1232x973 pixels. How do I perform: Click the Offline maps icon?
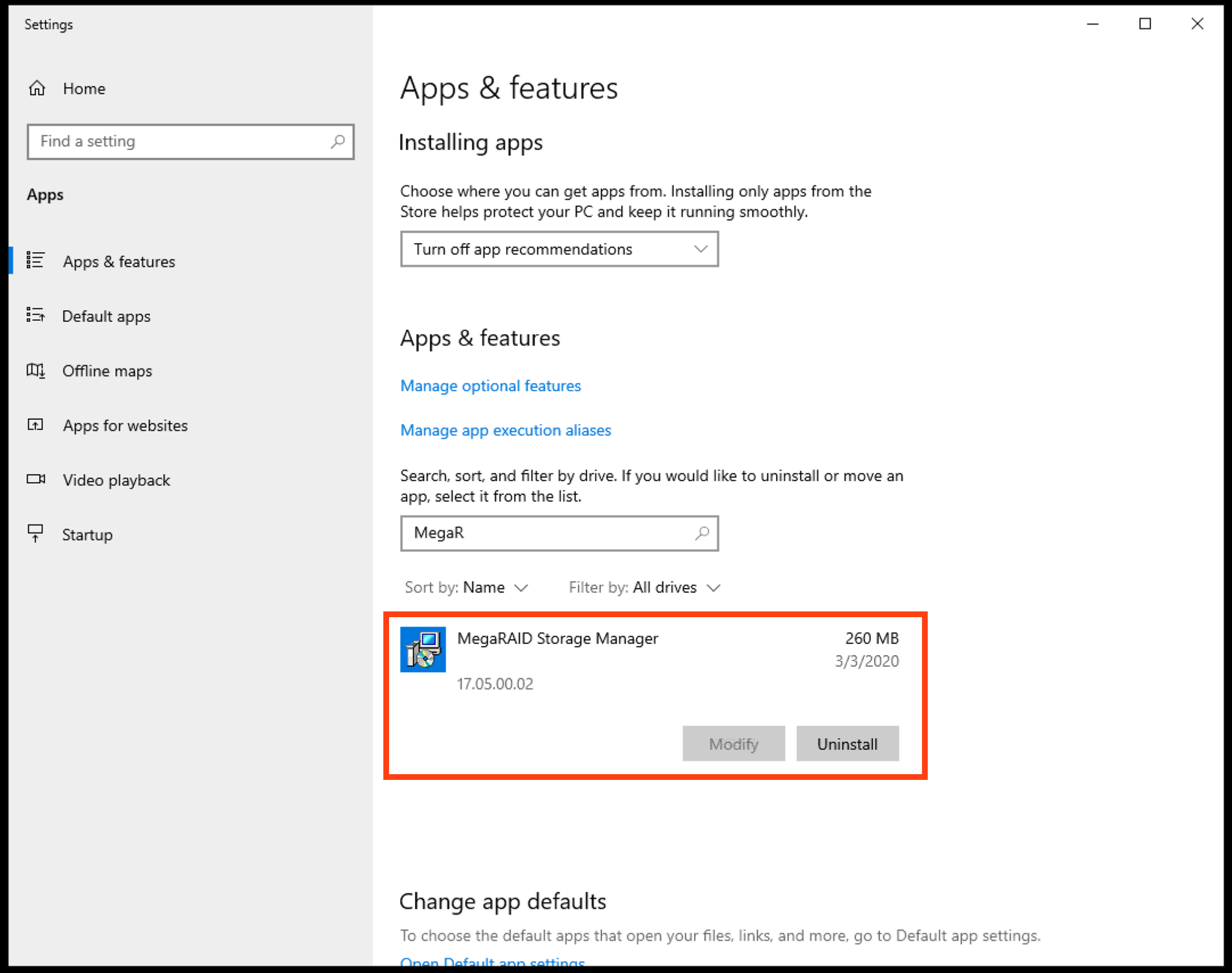36,370
